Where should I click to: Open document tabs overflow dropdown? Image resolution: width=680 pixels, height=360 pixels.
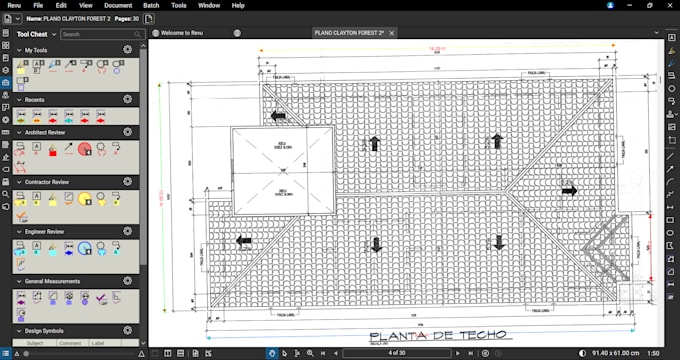[656, 33]
